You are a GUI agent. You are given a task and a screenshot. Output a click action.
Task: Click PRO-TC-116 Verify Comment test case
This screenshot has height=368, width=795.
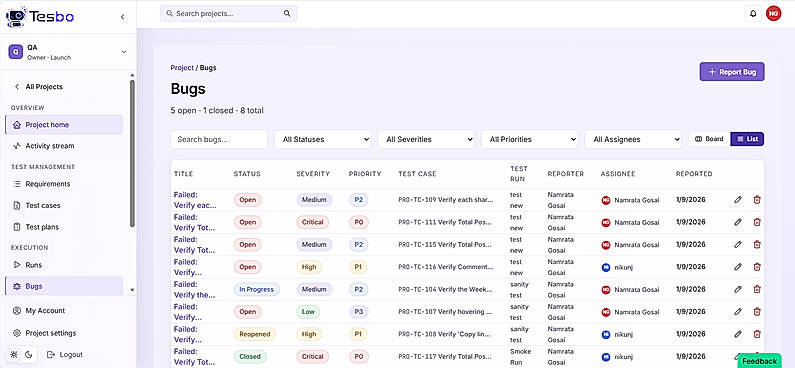[446, 267]
